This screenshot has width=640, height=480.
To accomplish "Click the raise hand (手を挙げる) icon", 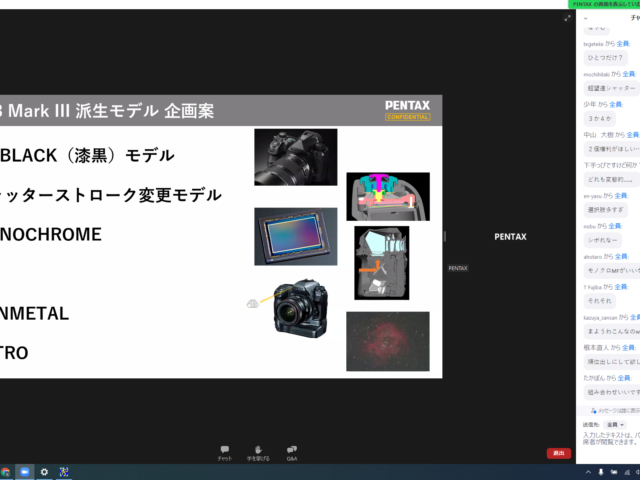I will point(258,451).
